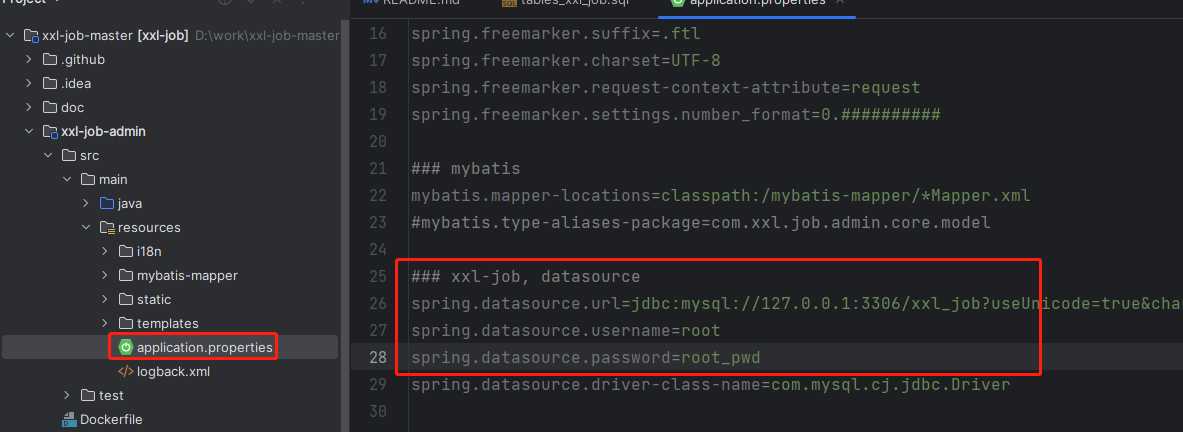The image size is (1183, 432).
Task: Collapse the xxl-job-admin module node
Action: [29, 131]
